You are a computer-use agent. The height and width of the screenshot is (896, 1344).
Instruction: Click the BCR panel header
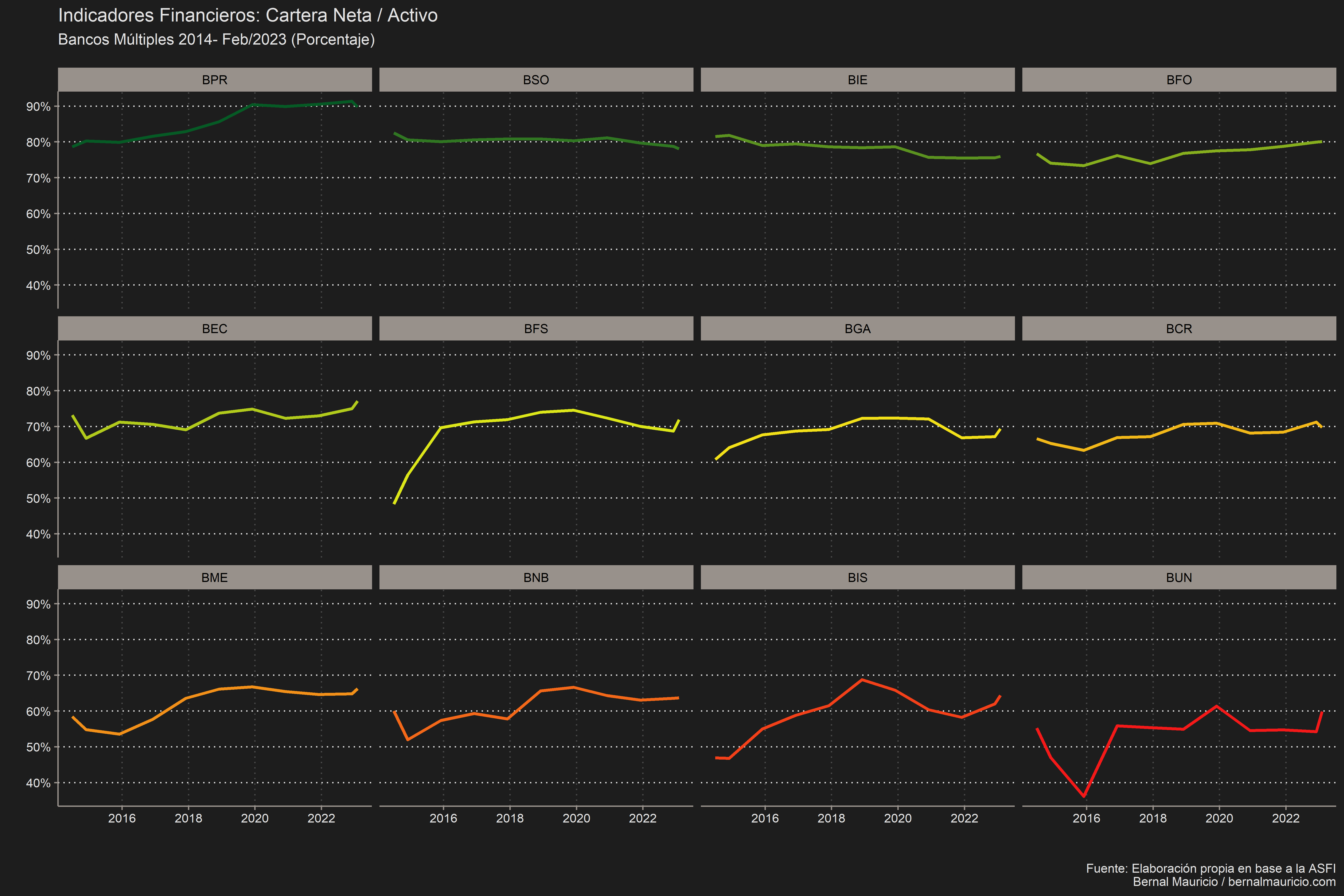click(1179, 329)
